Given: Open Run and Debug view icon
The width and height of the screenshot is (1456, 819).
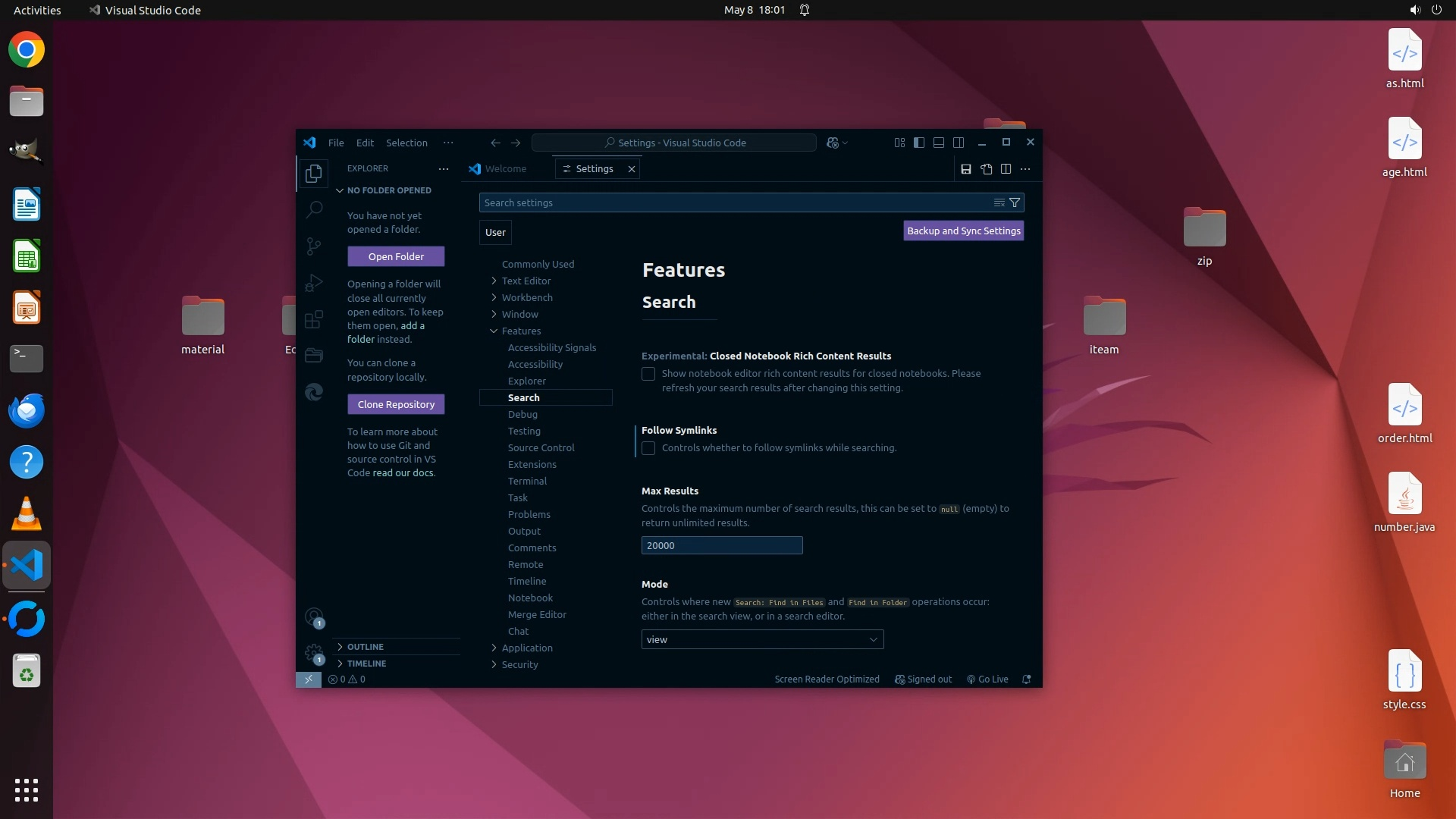Looking at the screenshot, I should point(314,283).
